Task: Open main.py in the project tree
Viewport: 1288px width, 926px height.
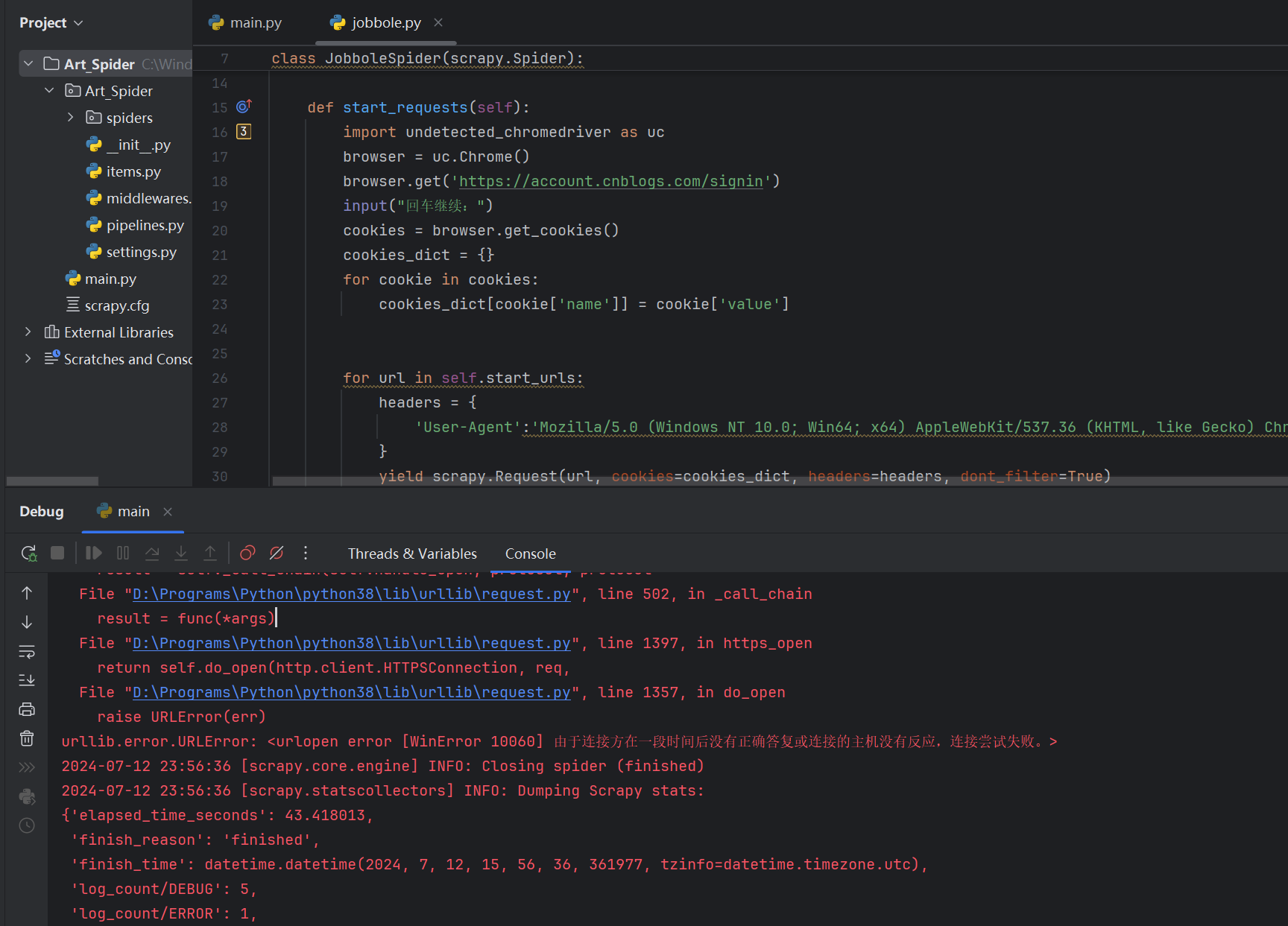Action: pyautogui.click(x=101, y=279)
